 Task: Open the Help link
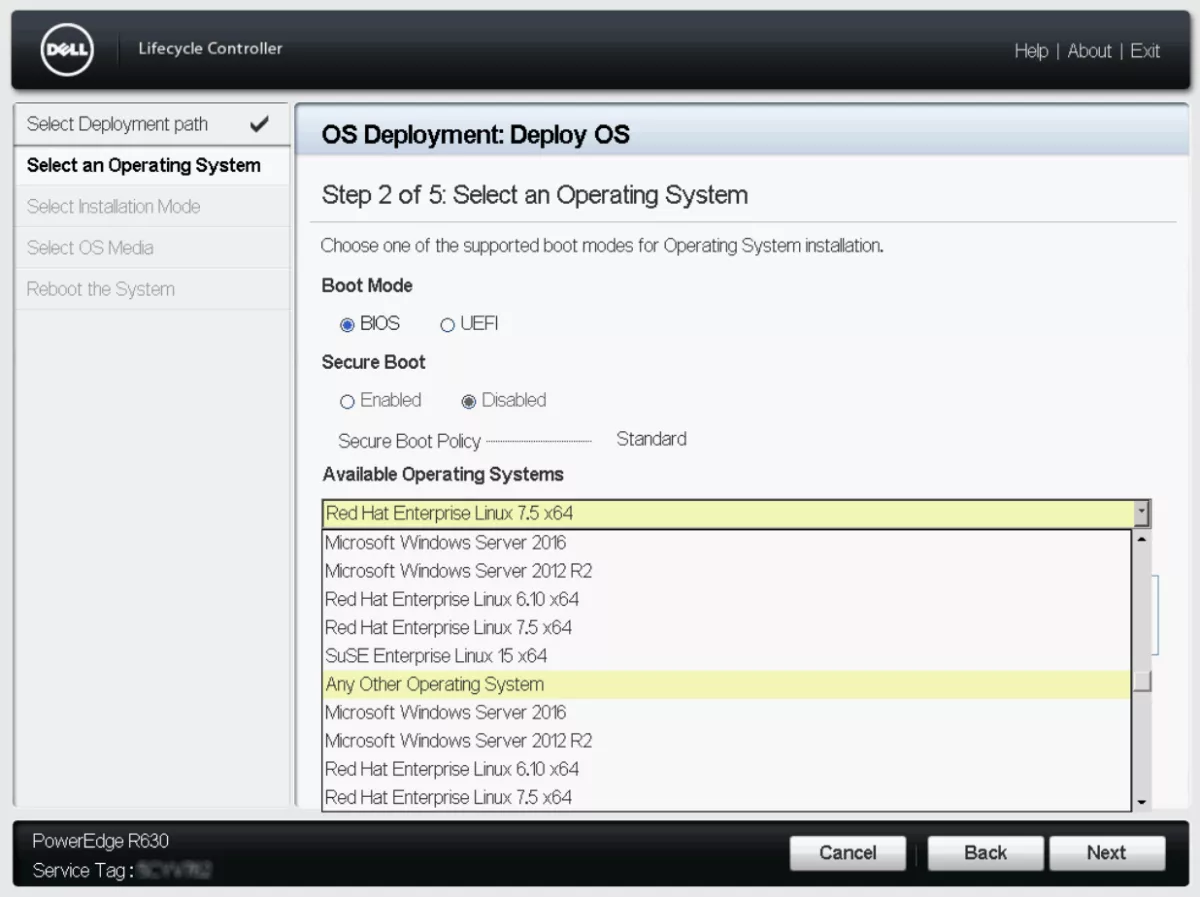[1031, 51]
